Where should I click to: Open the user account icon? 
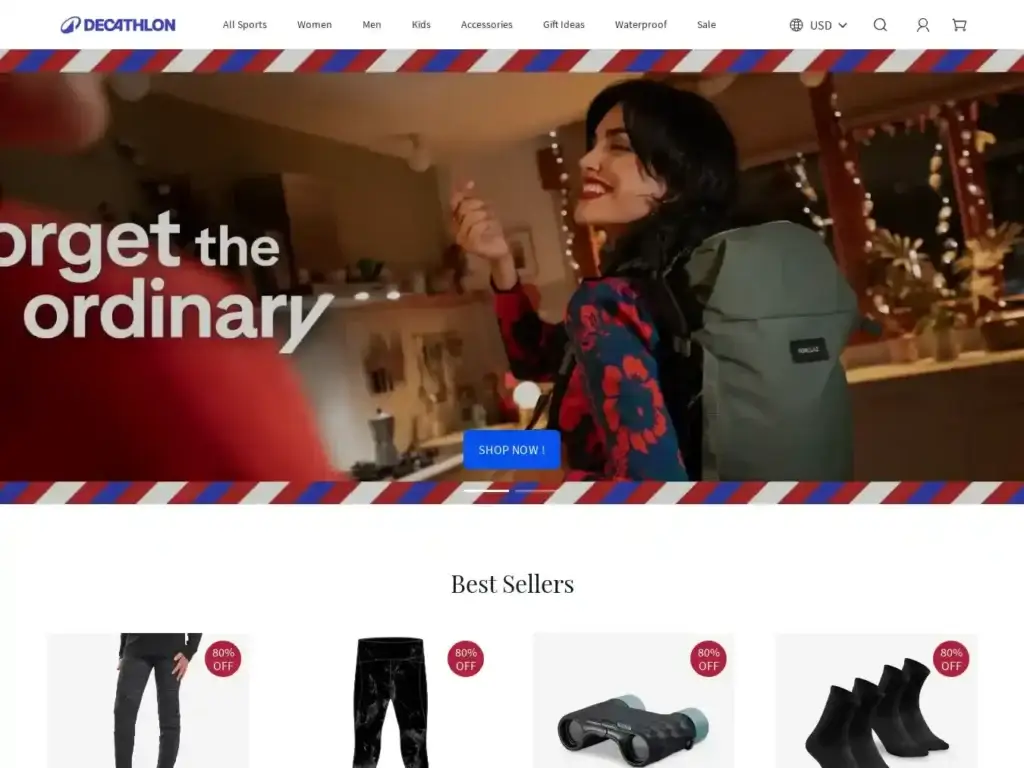[922, 25]
